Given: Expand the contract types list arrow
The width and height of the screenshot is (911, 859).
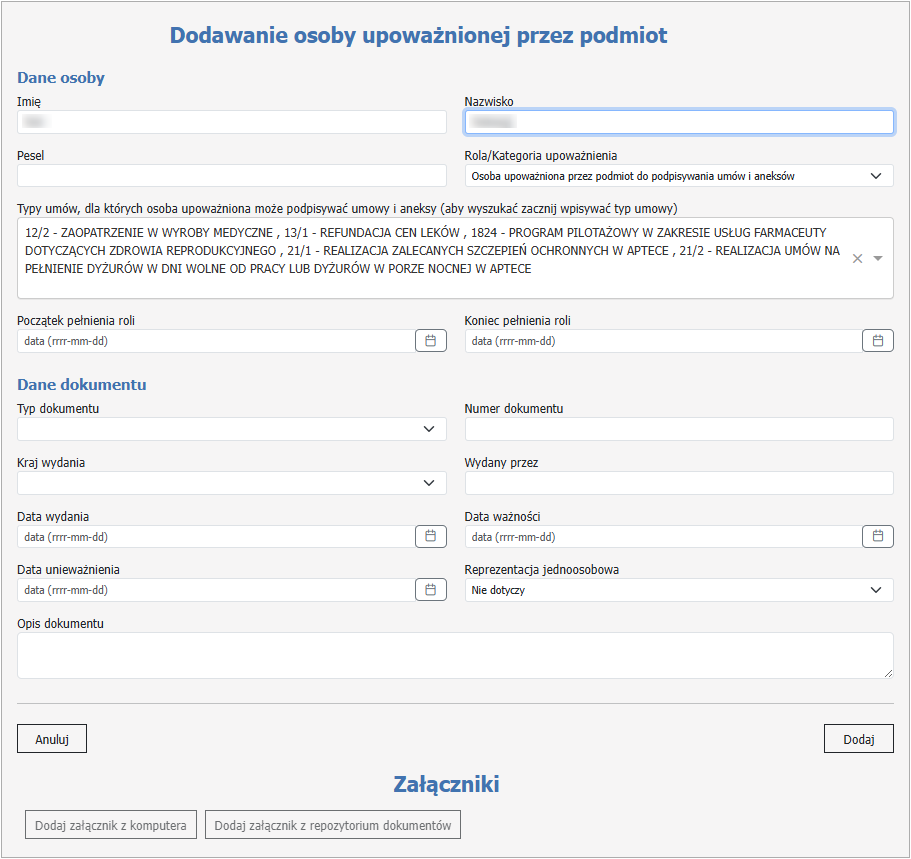Looking at the screenshot, I should tap(878, 259).
